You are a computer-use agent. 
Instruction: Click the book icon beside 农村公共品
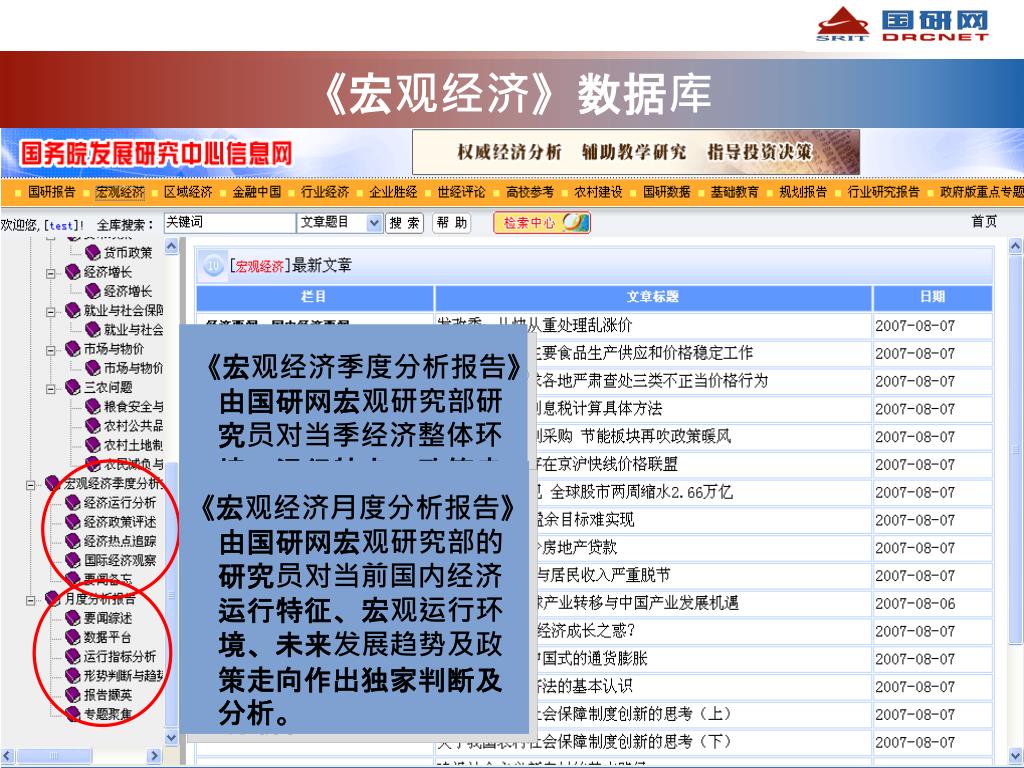click(93, 426)
